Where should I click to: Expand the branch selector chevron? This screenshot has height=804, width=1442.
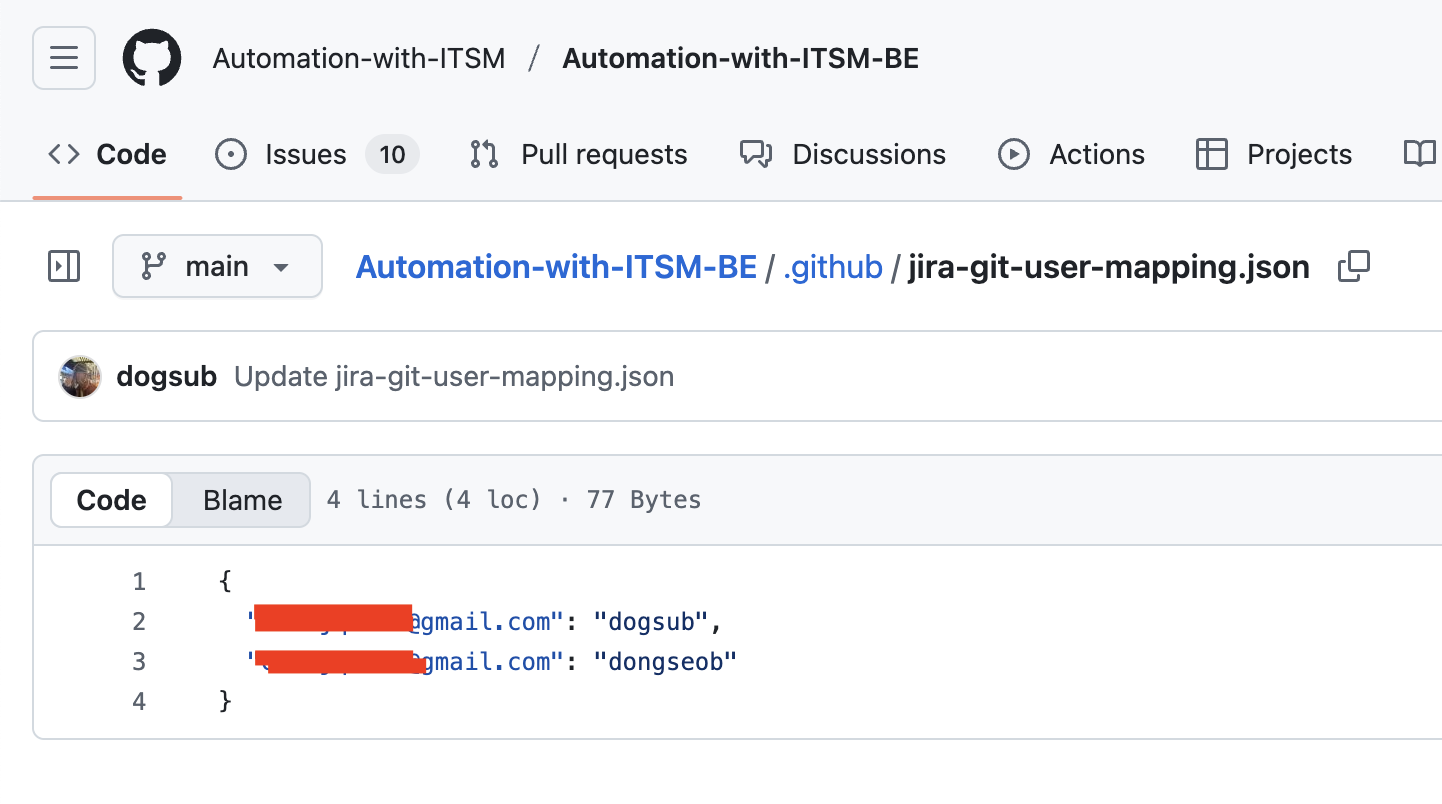click(283, 266)
